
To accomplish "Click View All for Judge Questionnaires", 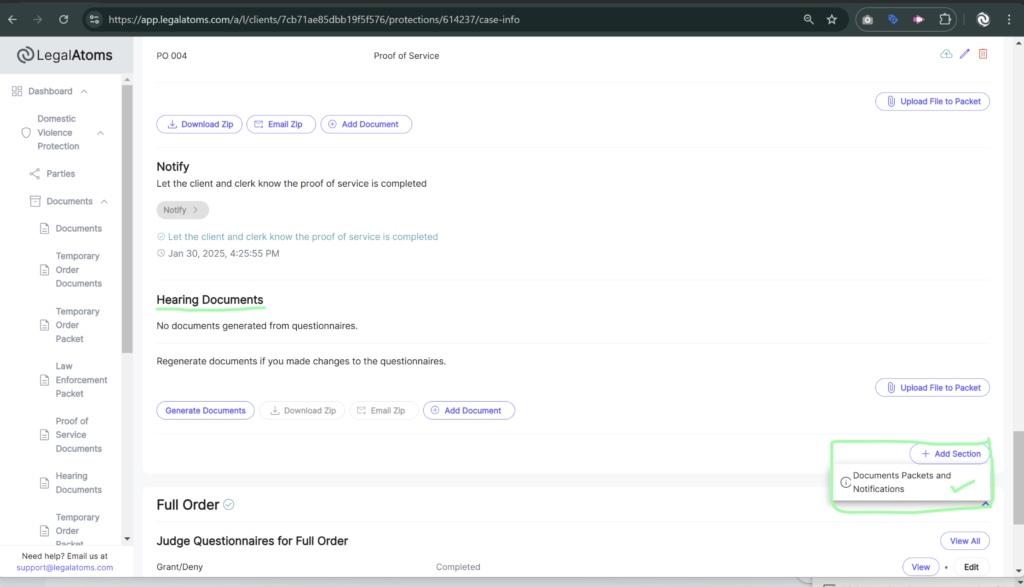I will point(965,541).
